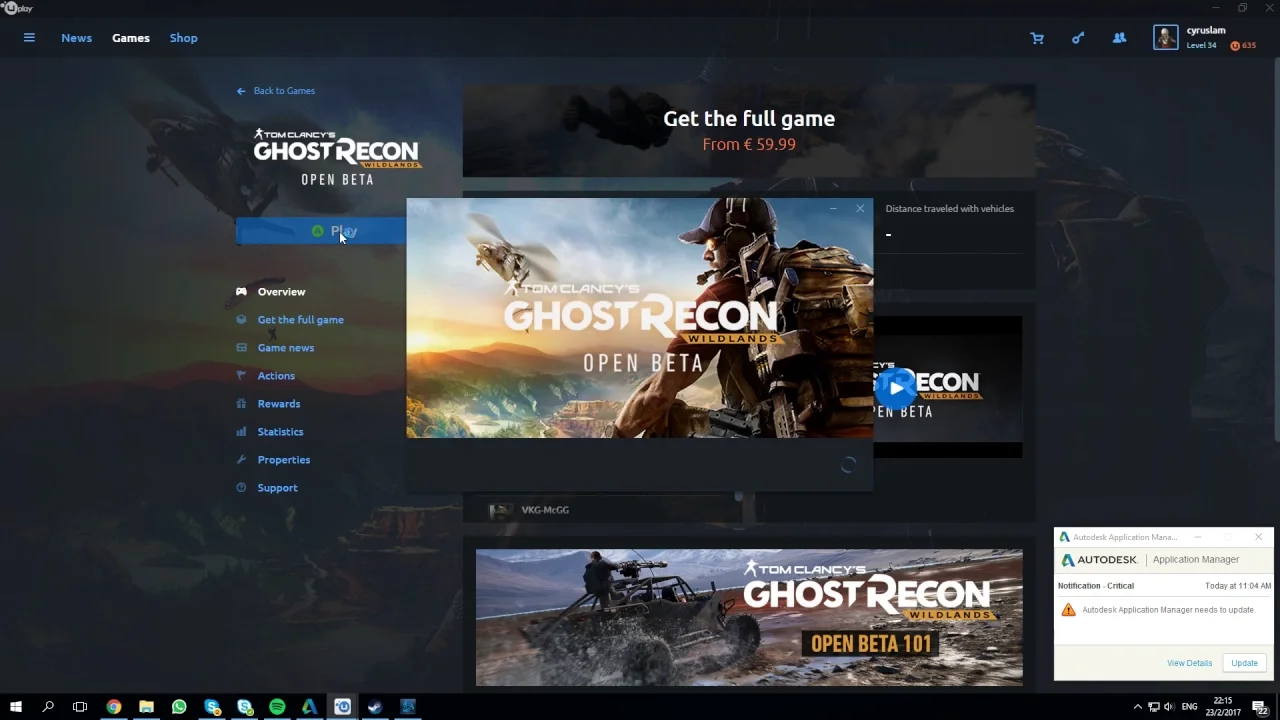The height and width of the screenshot is (720, 1280).
Task: Open Steam from the taskbar
Action: 375,707
